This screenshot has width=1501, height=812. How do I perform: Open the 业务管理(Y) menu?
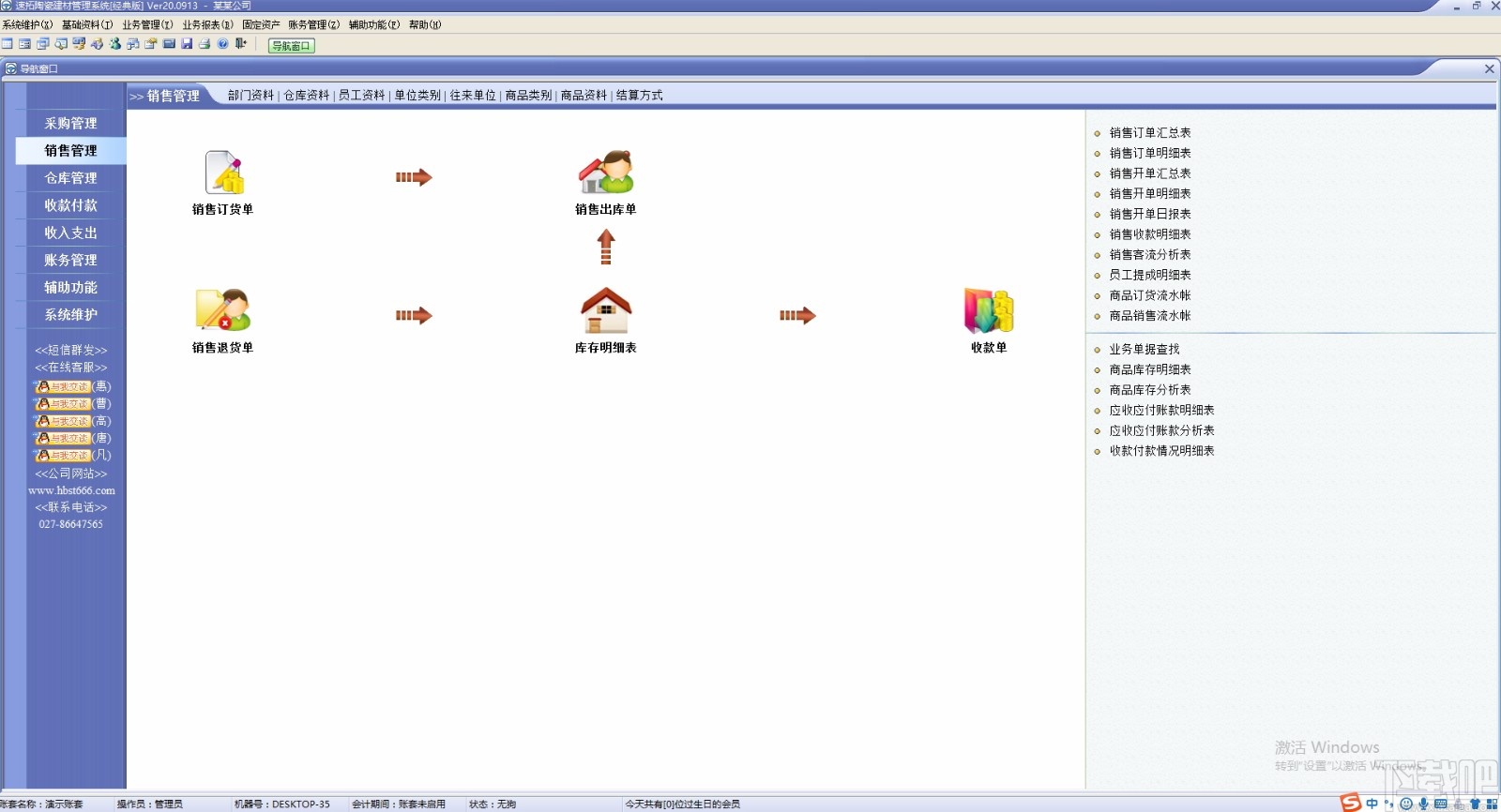(147, 25)
